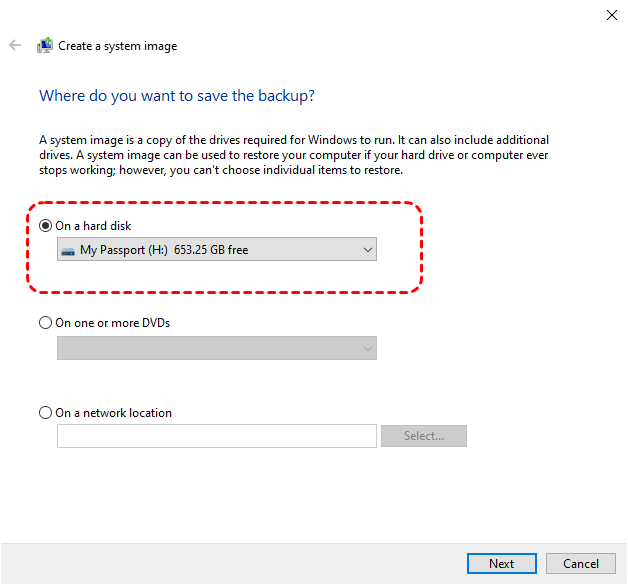628x585 pixels.
Task: Cancel the system image wizard
Action: (x=581, y=564)
